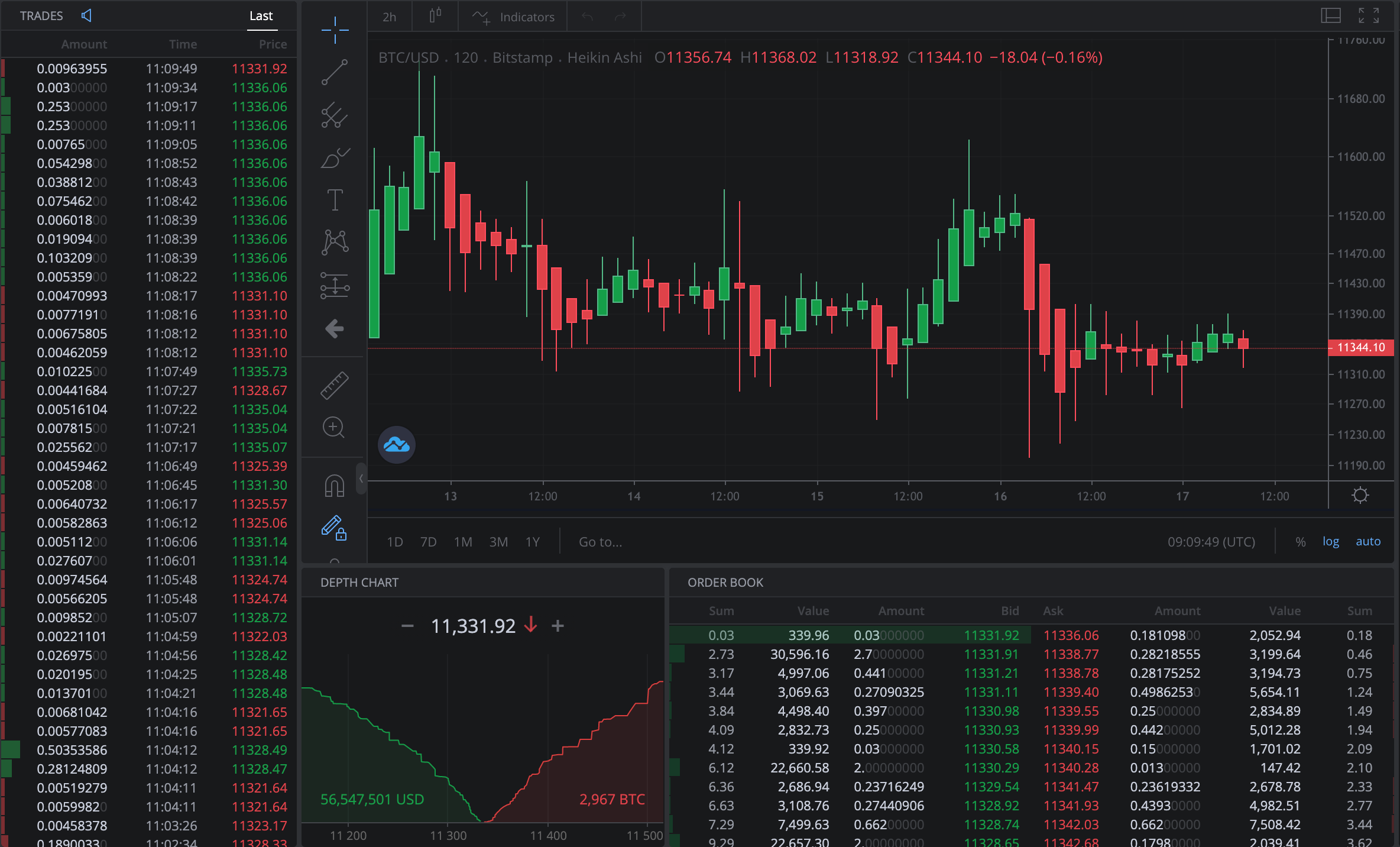Image resolution: width=1400 pixels, height=847 pixels.
Task: Enable log scale on price axis
Action: tap(1330, 542)
